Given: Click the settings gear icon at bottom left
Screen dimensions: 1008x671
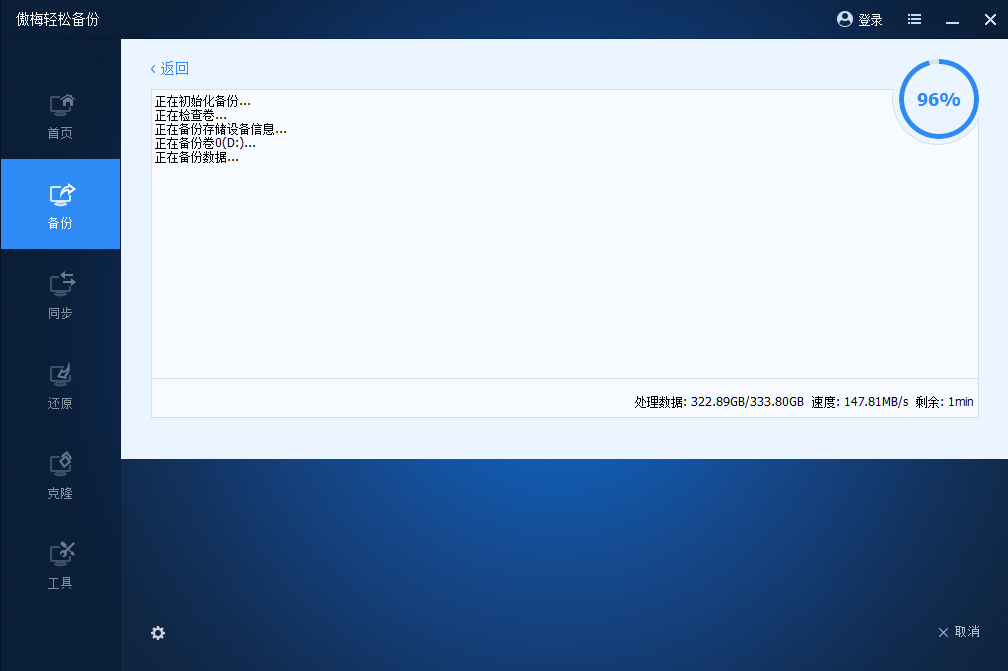Looking at the screenshot, I should [158, 633].
